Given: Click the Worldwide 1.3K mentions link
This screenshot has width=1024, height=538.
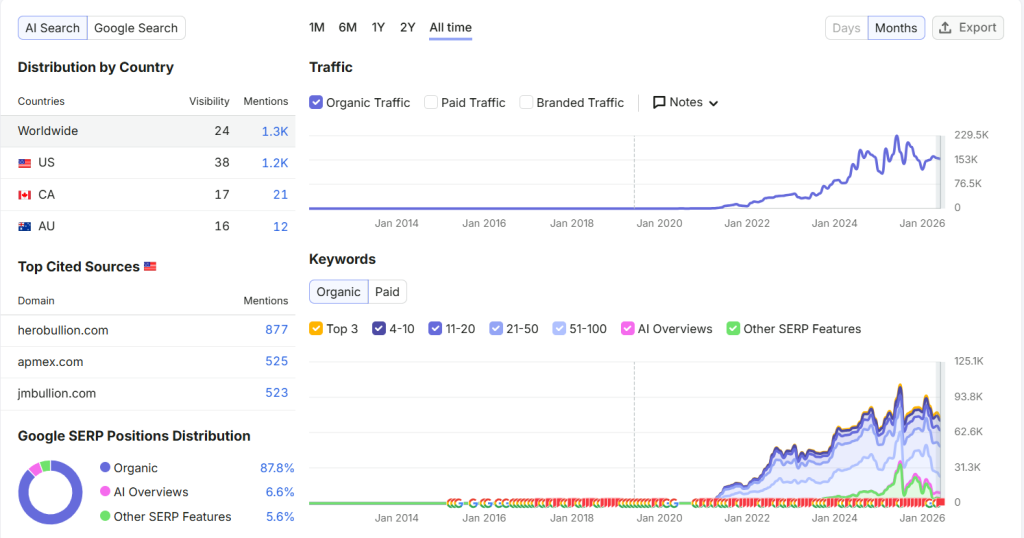Looking at the screenshot, I should click(275, 131).
